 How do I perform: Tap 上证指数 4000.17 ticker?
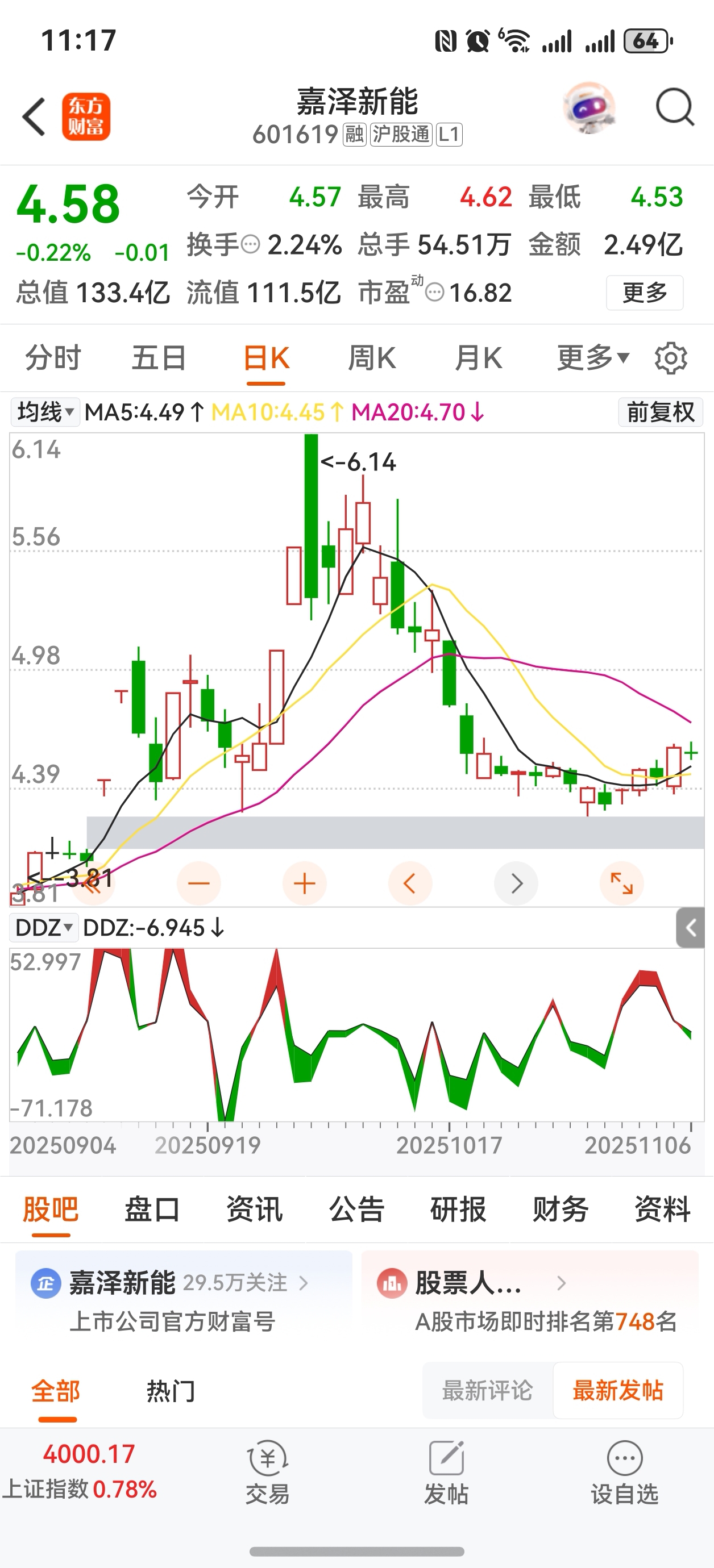80,1471
